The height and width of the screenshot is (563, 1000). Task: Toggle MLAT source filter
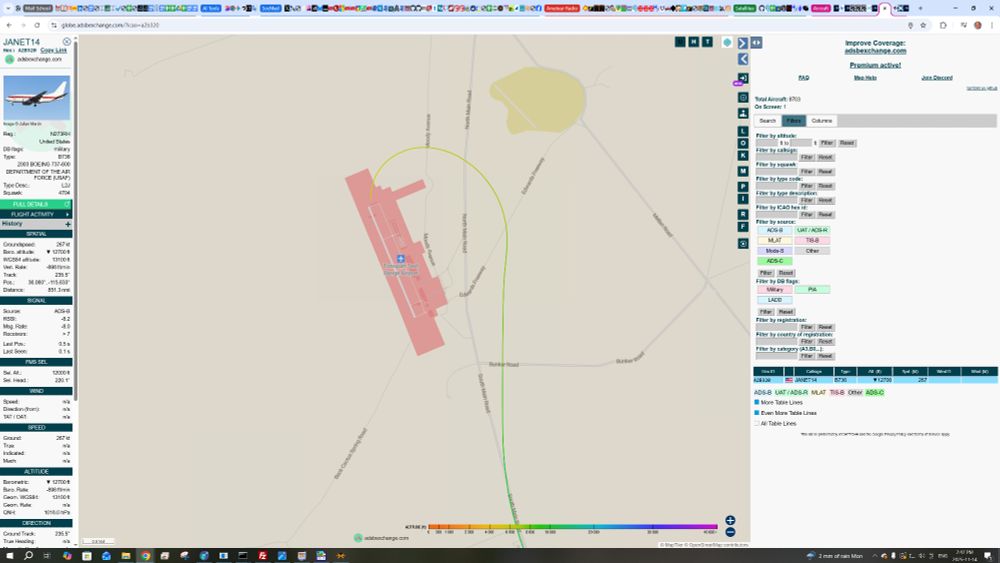coord(775,240)
